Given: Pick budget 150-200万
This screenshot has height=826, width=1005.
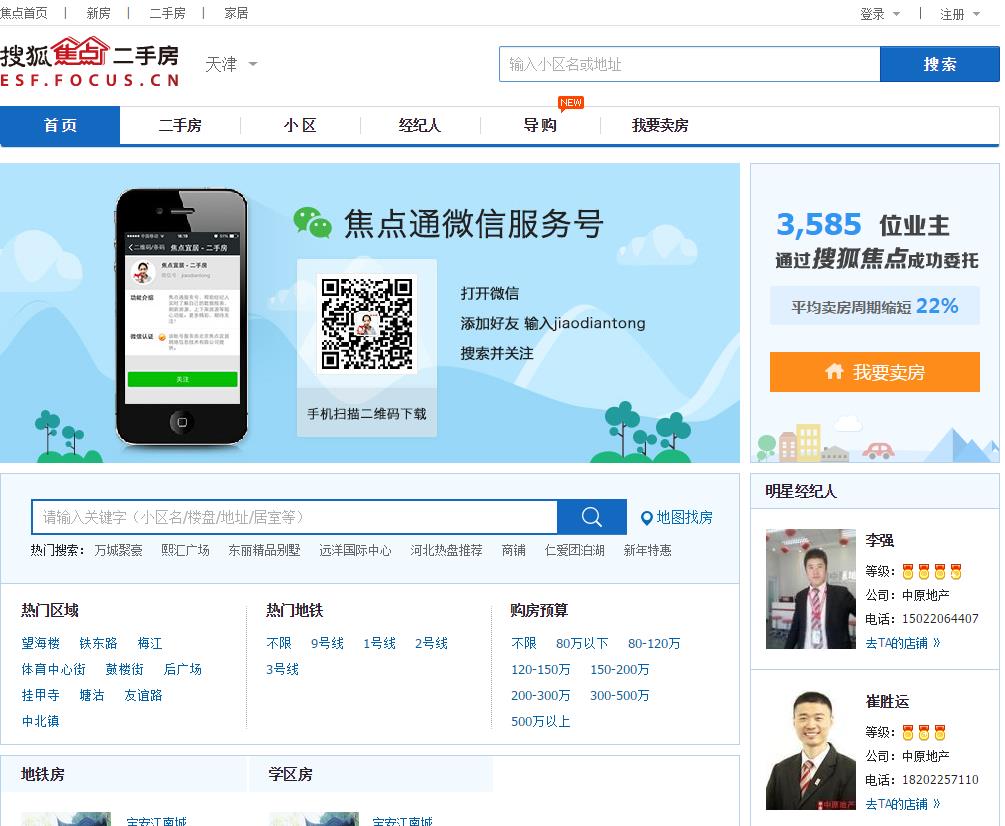Looking at the screenshot, I should [x=619, y=670].
